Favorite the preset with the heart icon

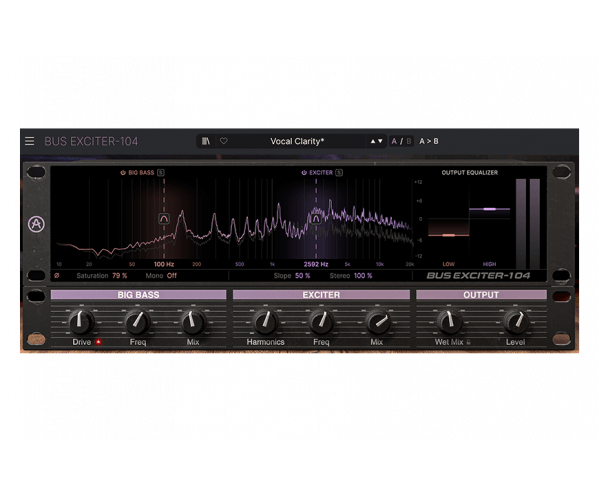click(x=224, y=141)
